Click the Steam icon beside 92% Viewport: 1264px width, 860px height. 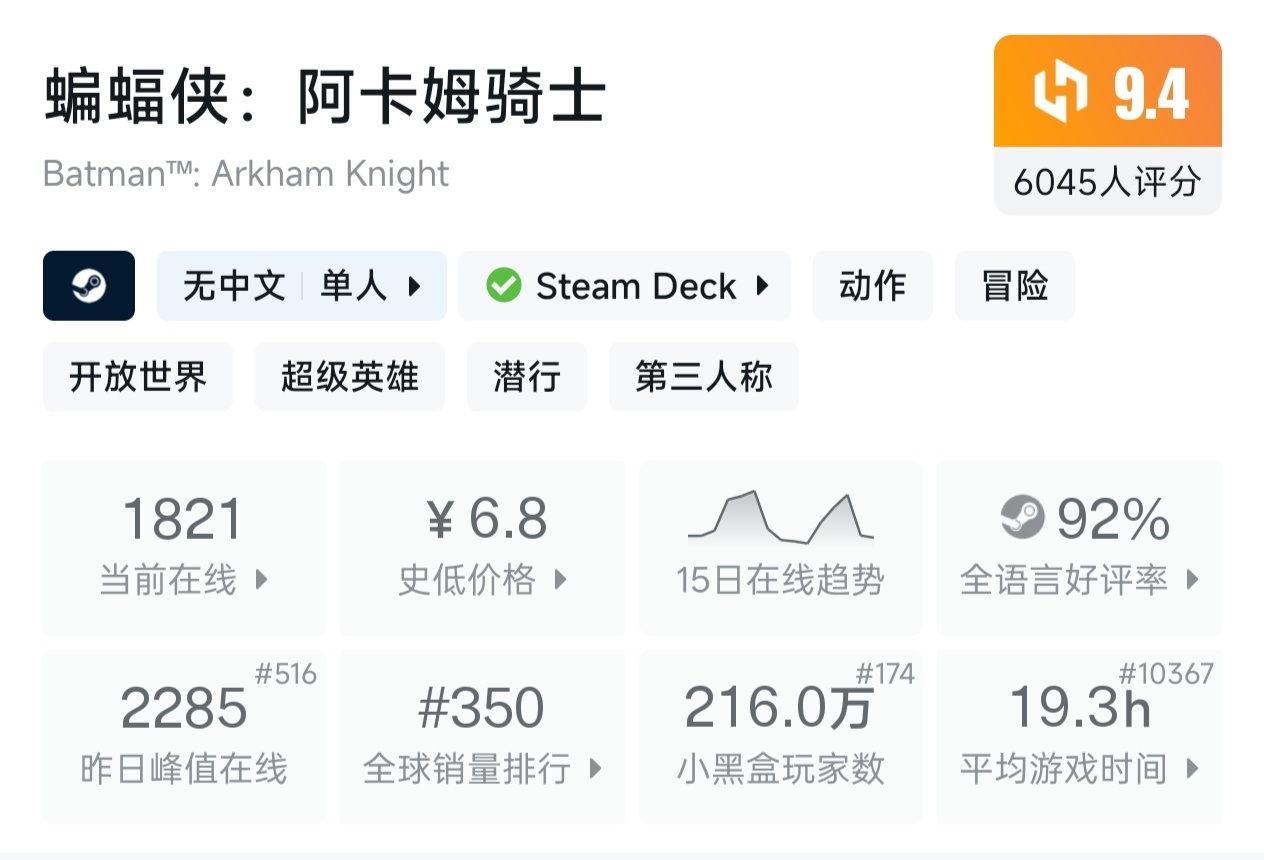pos(1022,518)
